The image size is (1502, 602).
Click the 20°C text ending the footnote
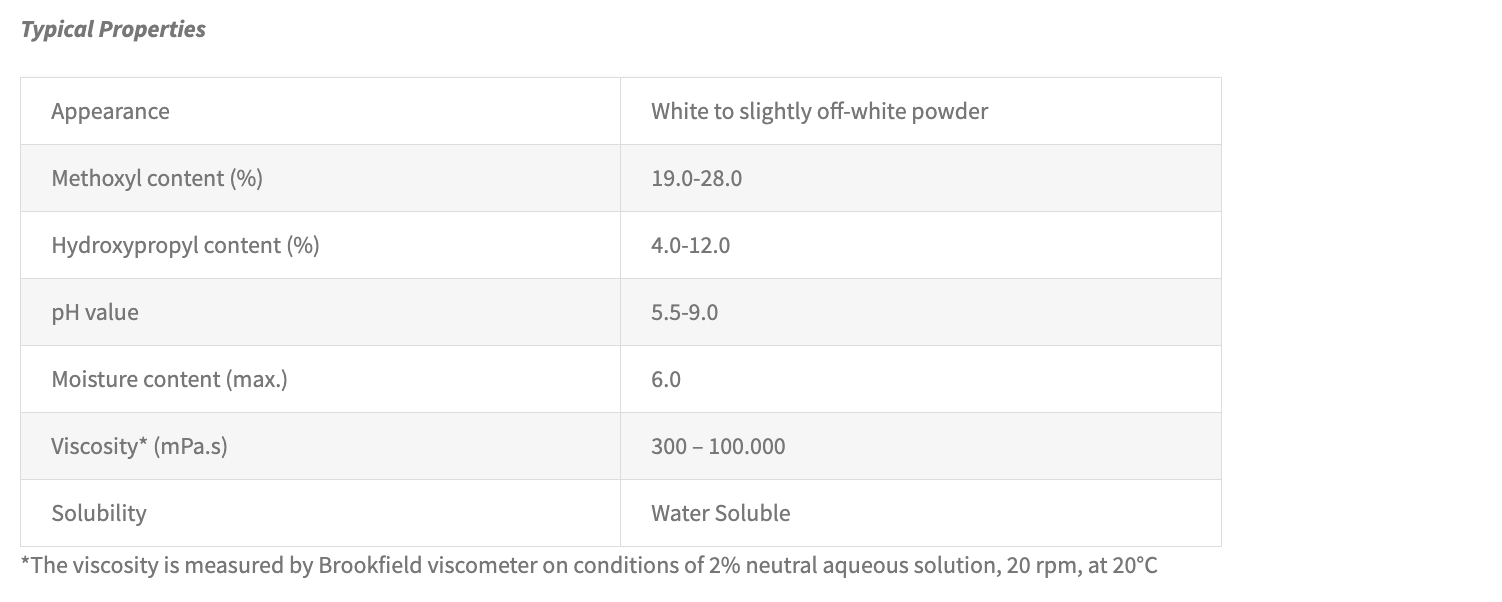click(x=1134, y=565)
